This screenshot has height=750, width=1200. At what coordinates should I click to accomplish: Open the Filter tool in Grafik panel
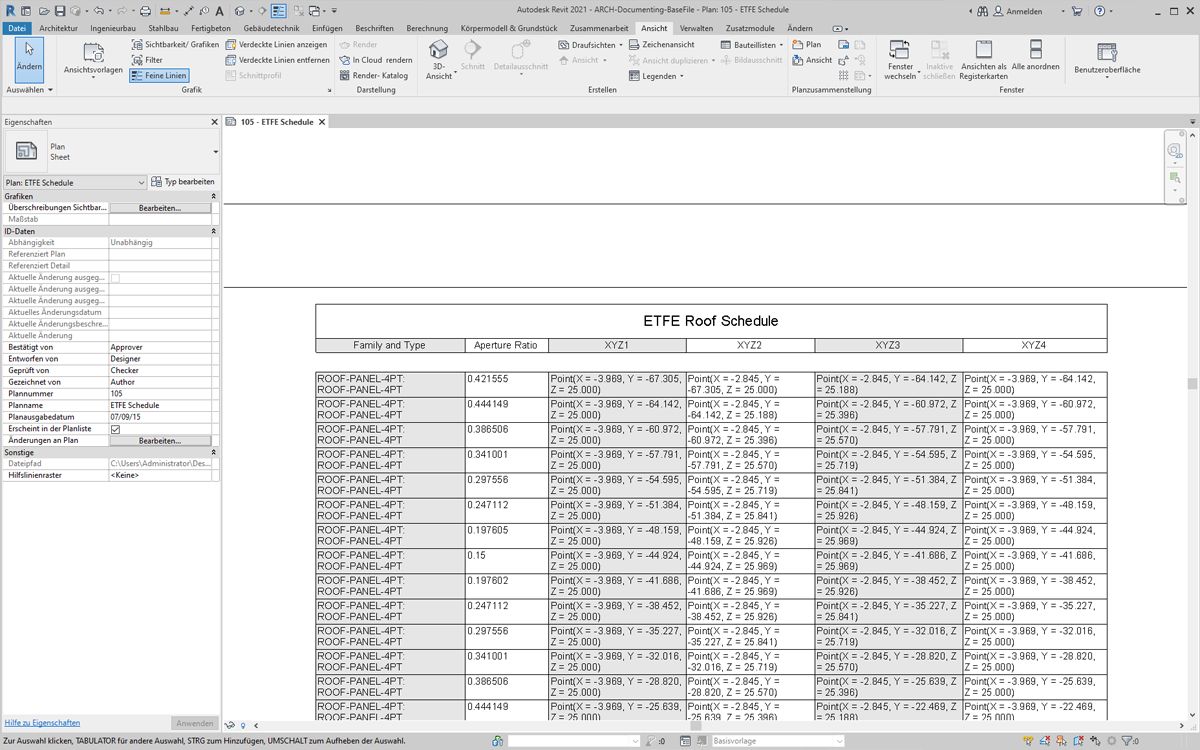(146, 60)
